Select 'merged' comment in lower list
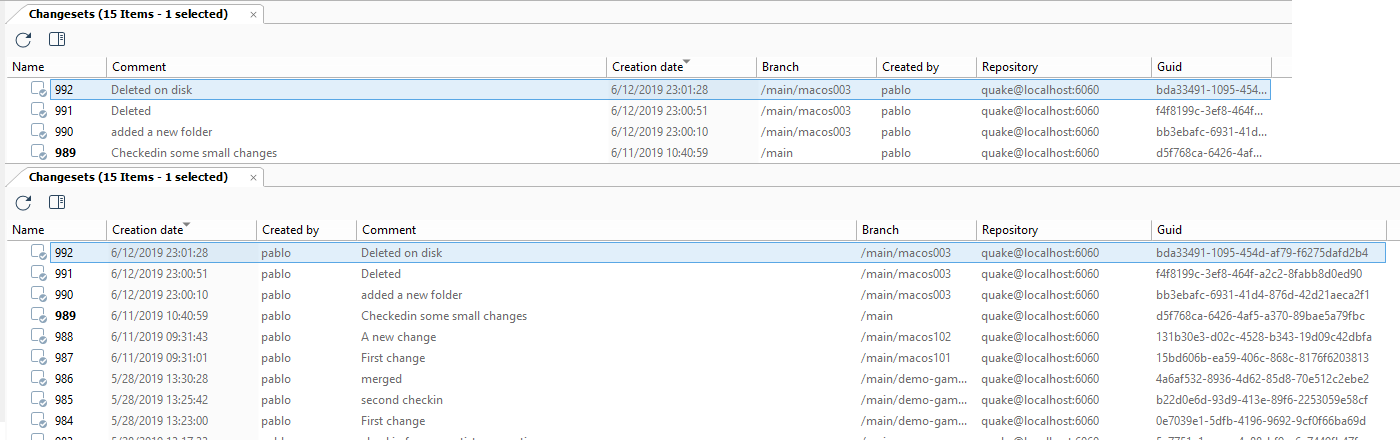Screen dimensions: 1400x440 (x=381, y=379)
